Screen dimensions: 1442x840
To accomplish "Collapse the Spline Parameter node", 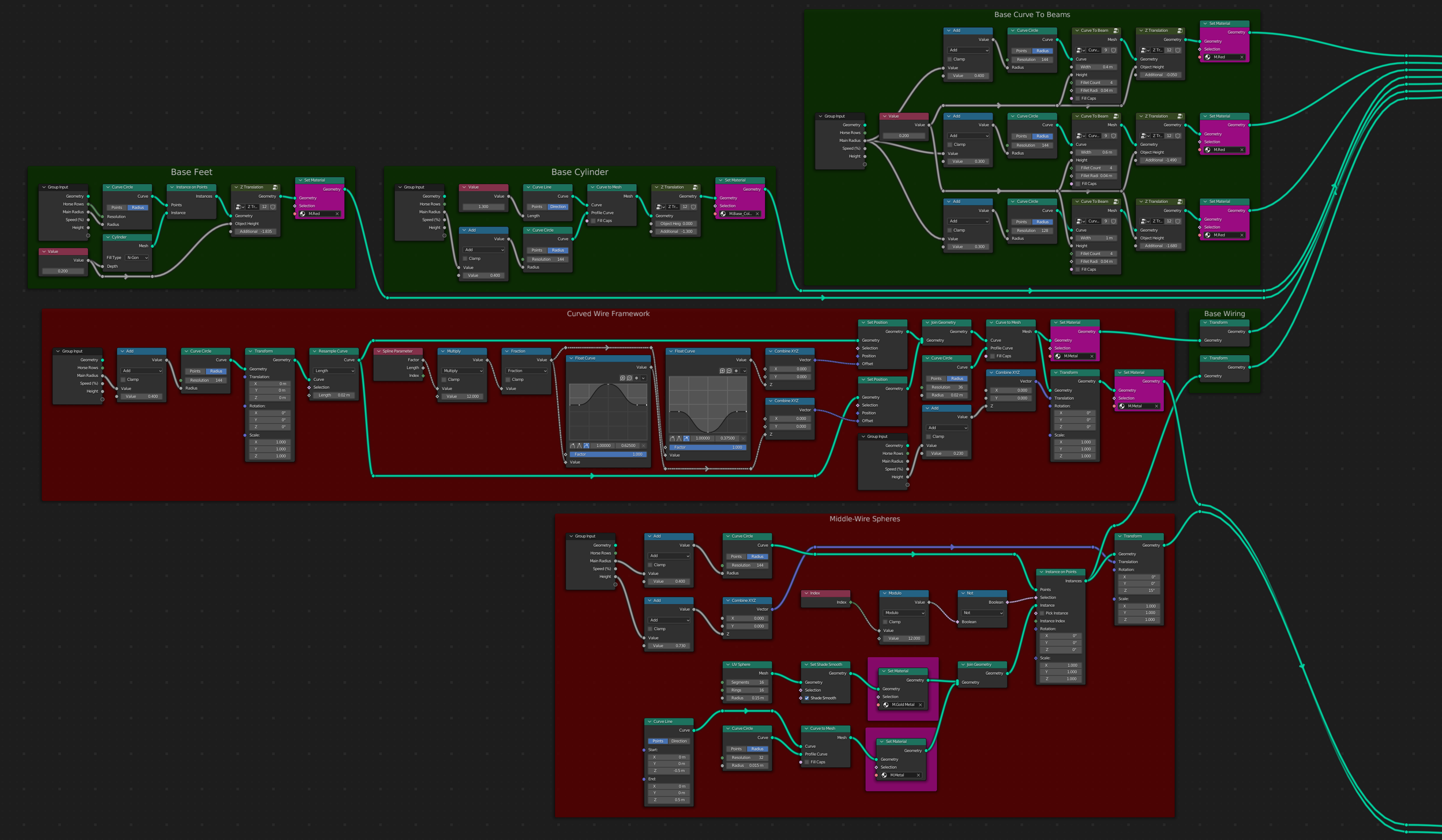I will [378, 351].
